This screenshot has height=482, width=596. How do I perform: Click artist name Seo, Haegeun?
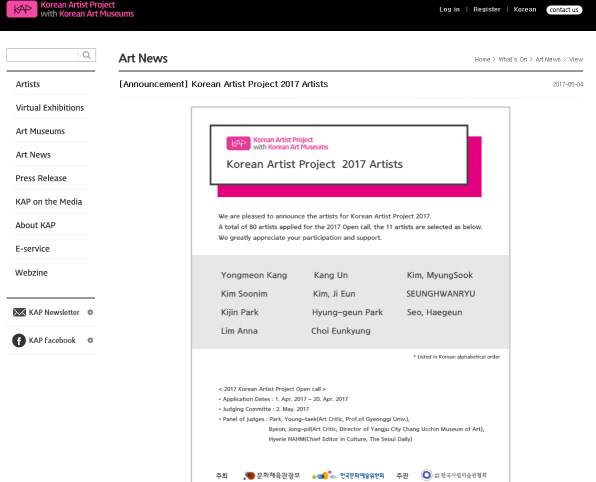(x=434, y=312)
